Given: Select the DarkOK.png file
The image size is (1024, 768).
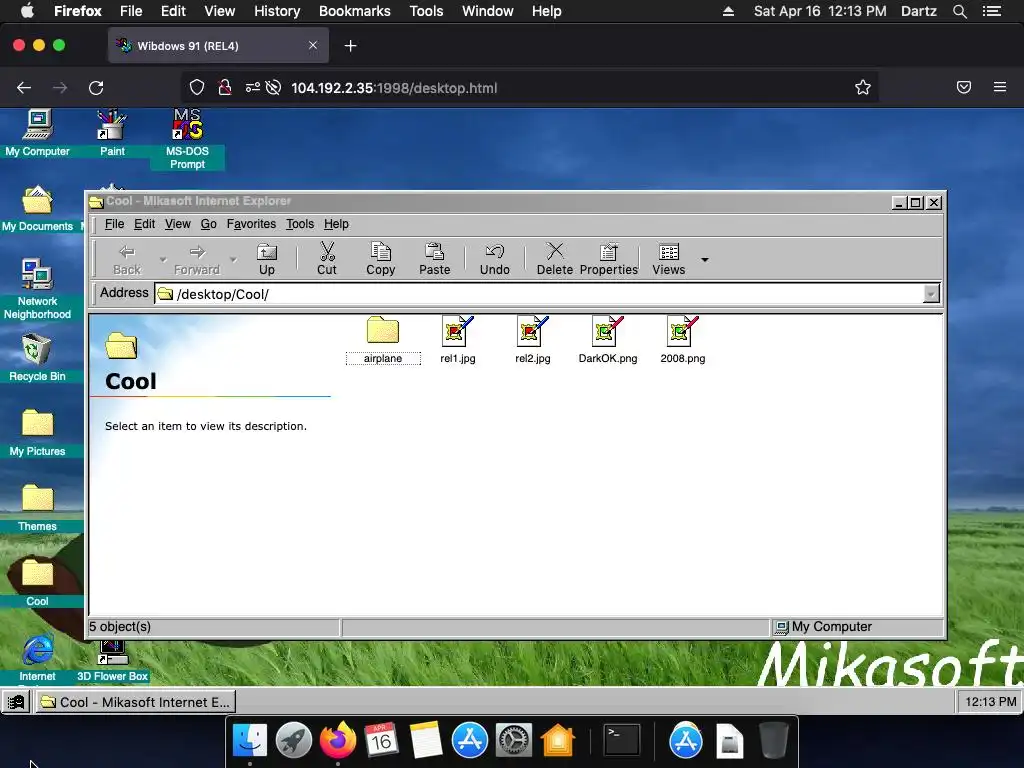Looking at the screenshot, I should coord(608,340).
